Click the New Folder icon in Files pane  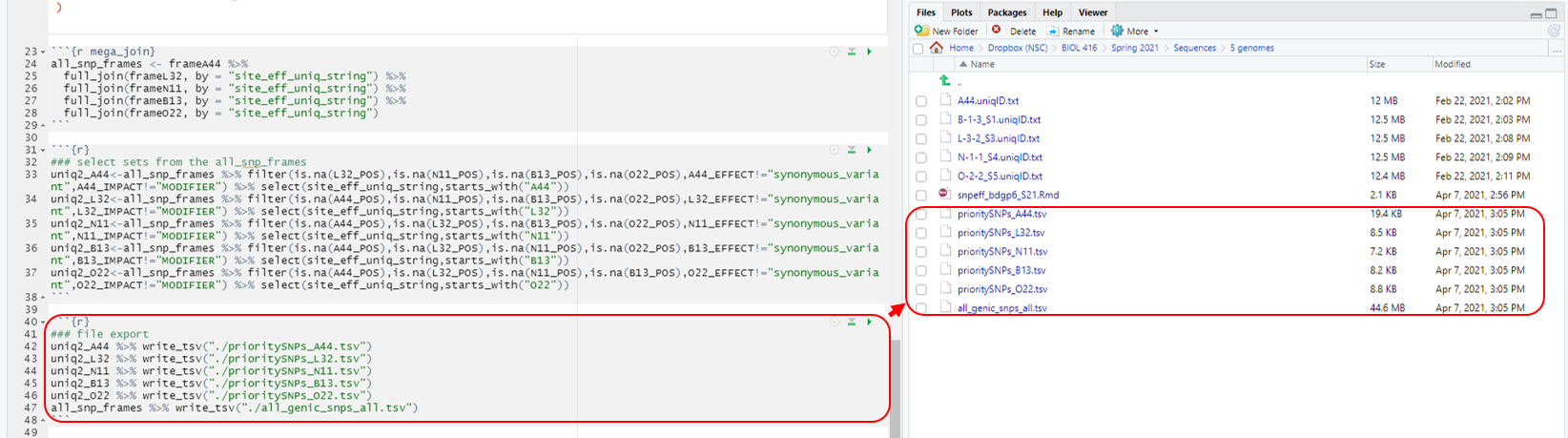(x=922, y=31)
